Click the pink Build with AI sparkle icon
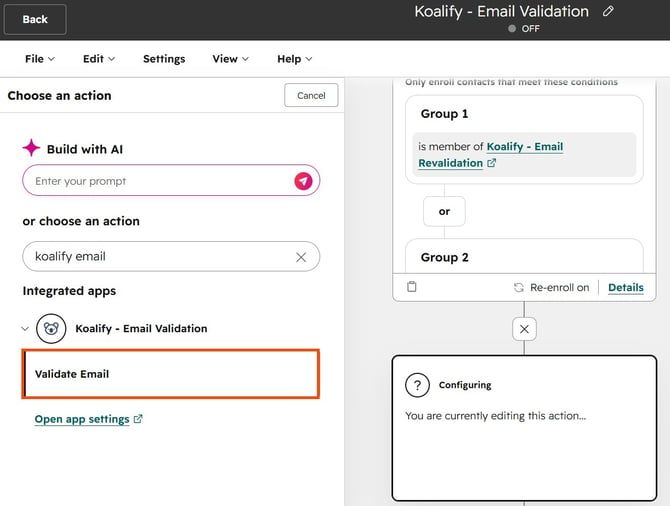 tap(31, 148)
